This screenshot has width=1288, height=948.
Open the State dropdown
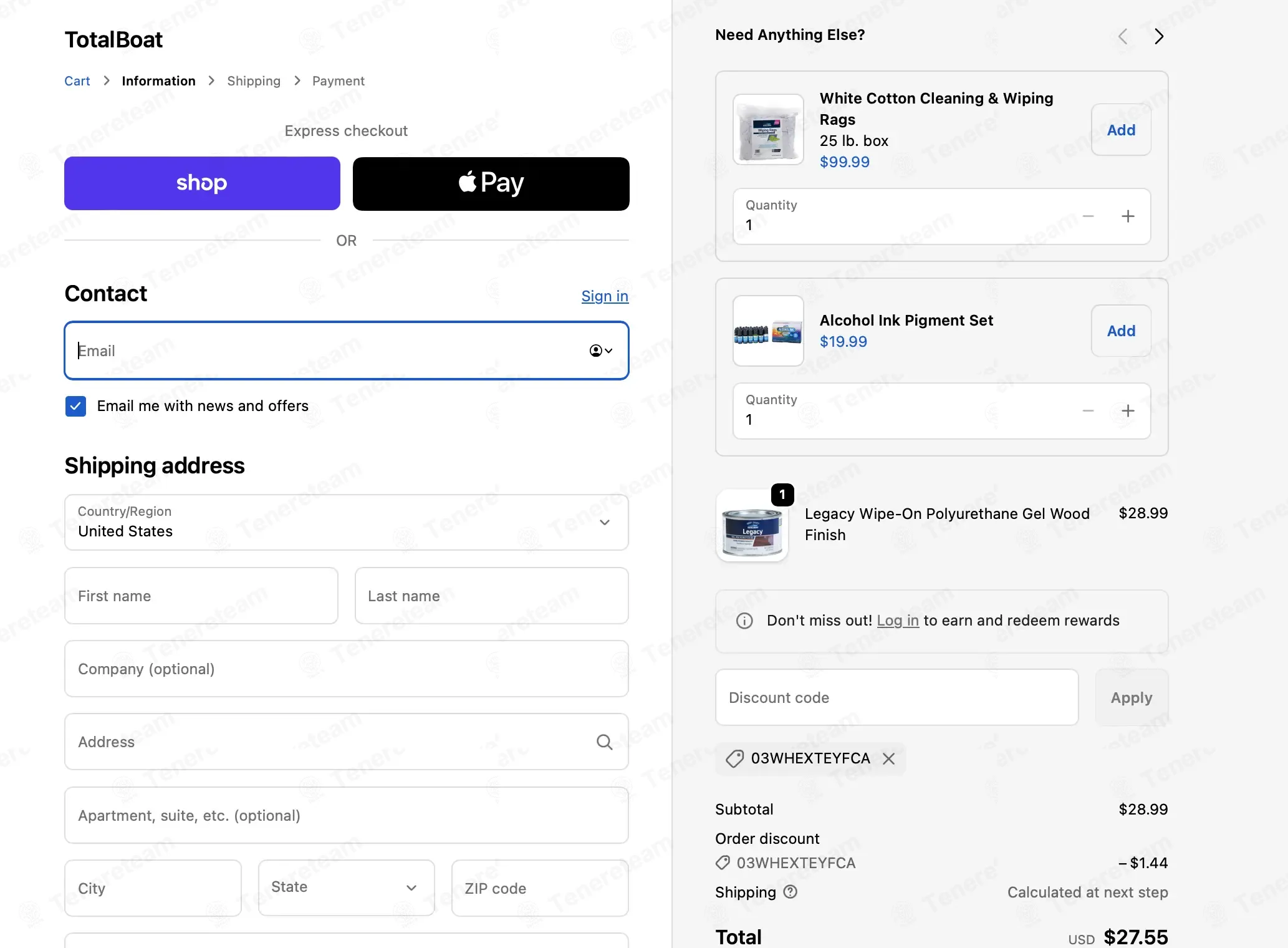point(346,888)
